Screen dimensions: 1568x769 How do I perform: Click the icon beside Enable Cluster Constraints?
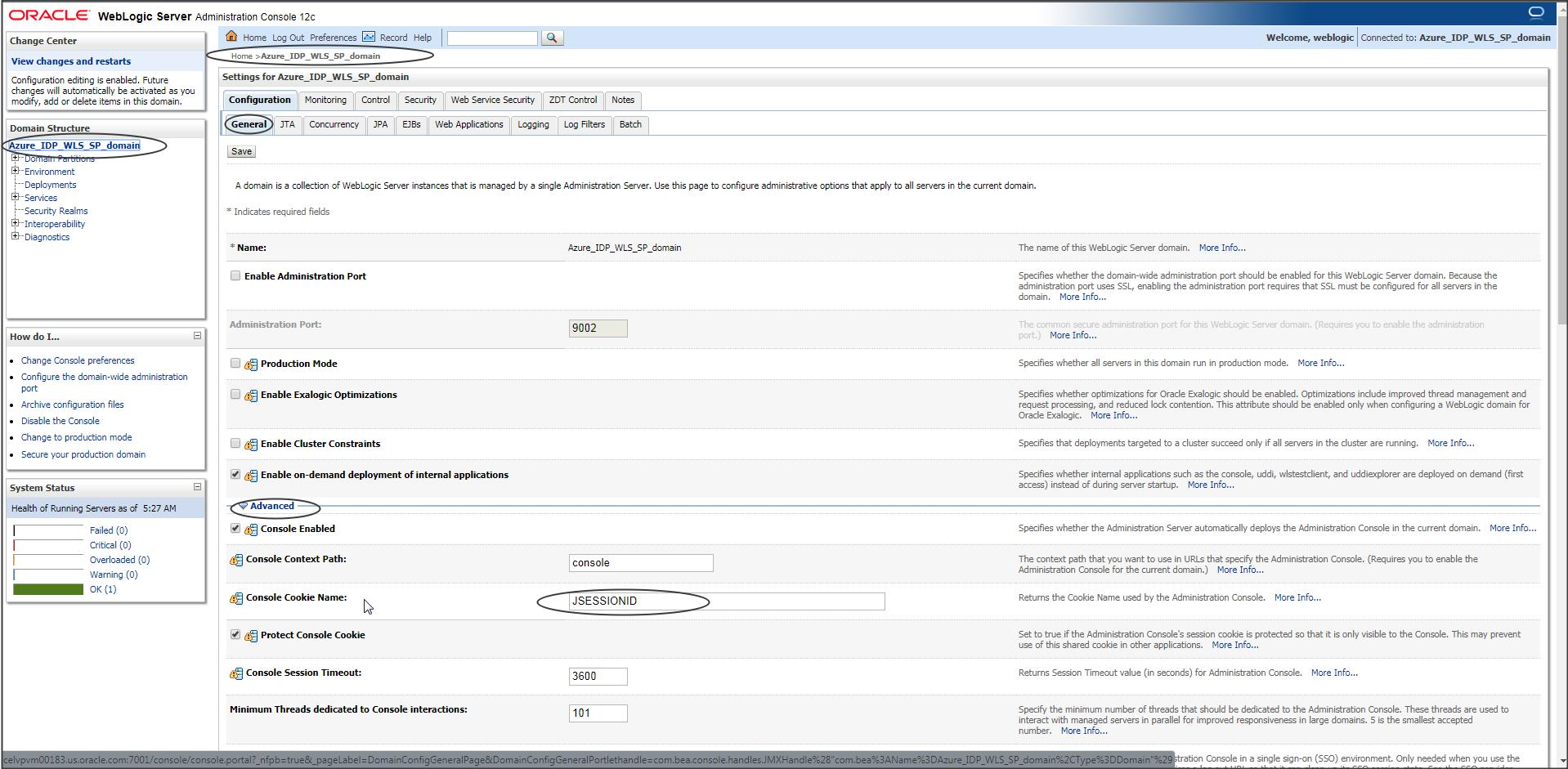click(251, 445)
